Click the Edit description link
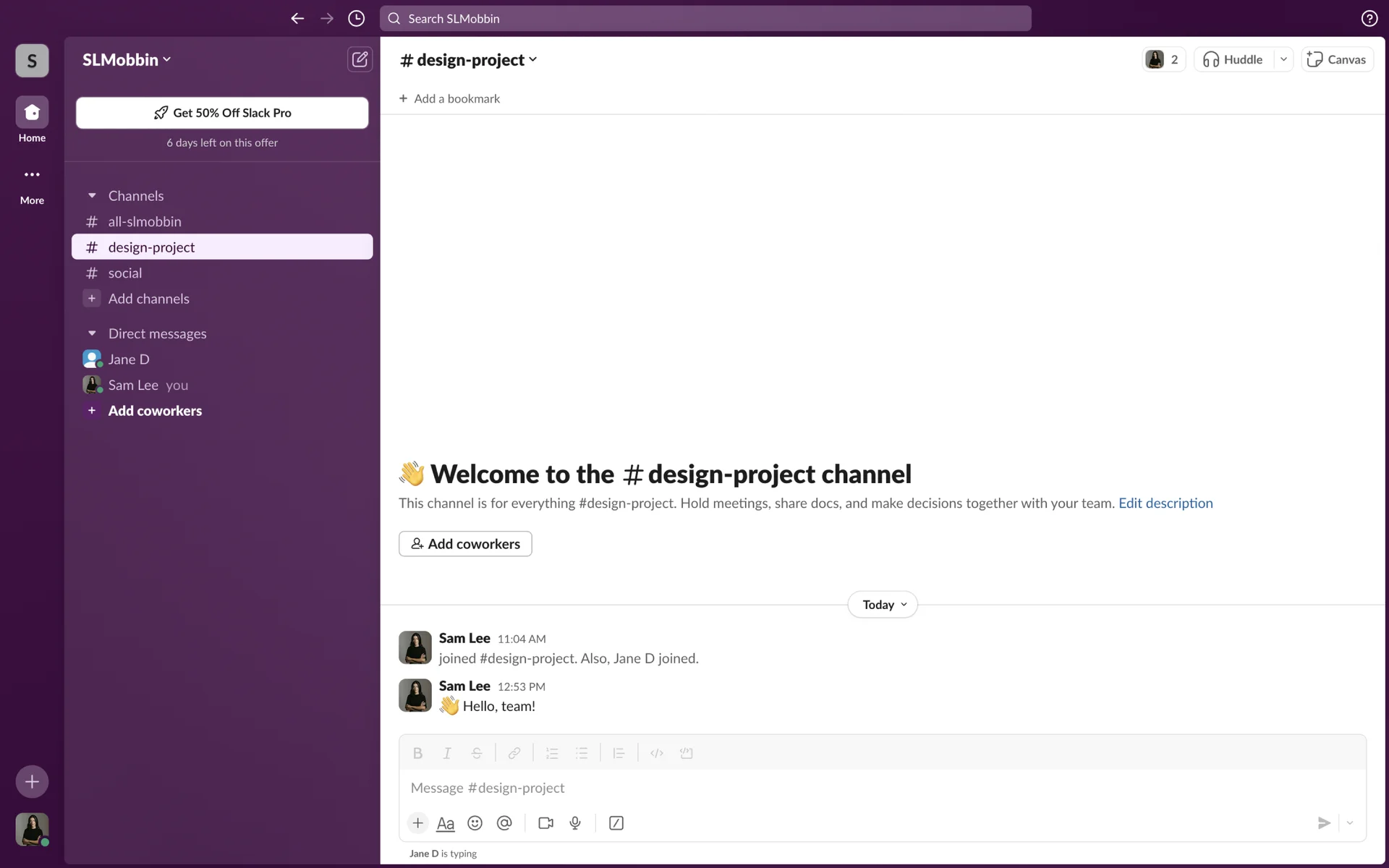Viewport: 1389px width, 868px height. (x=1165, y=503)
